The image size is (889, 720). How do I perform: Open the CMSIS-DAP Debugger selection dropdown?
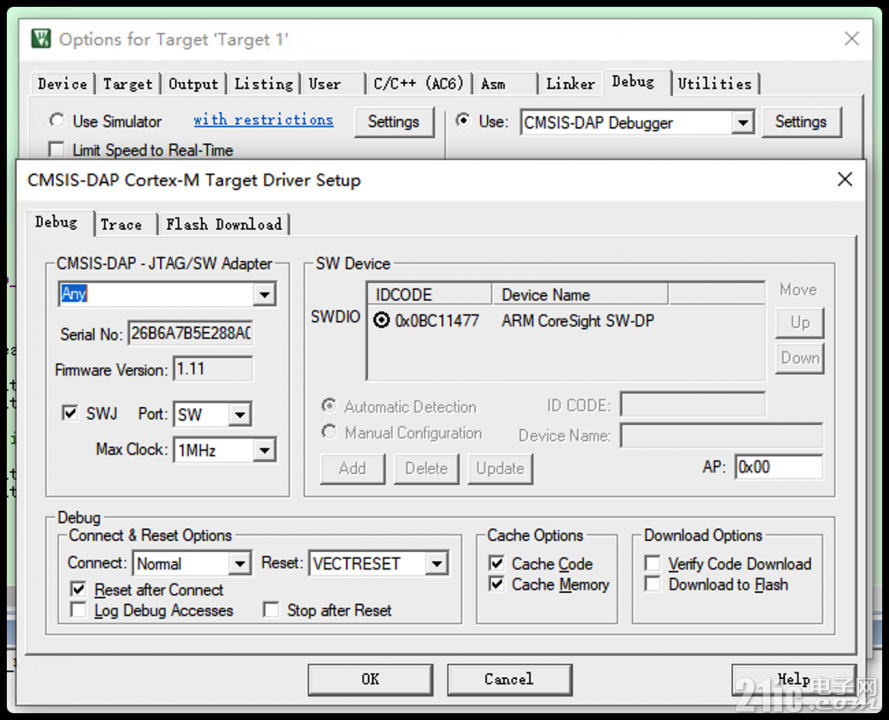pos(742,122)
